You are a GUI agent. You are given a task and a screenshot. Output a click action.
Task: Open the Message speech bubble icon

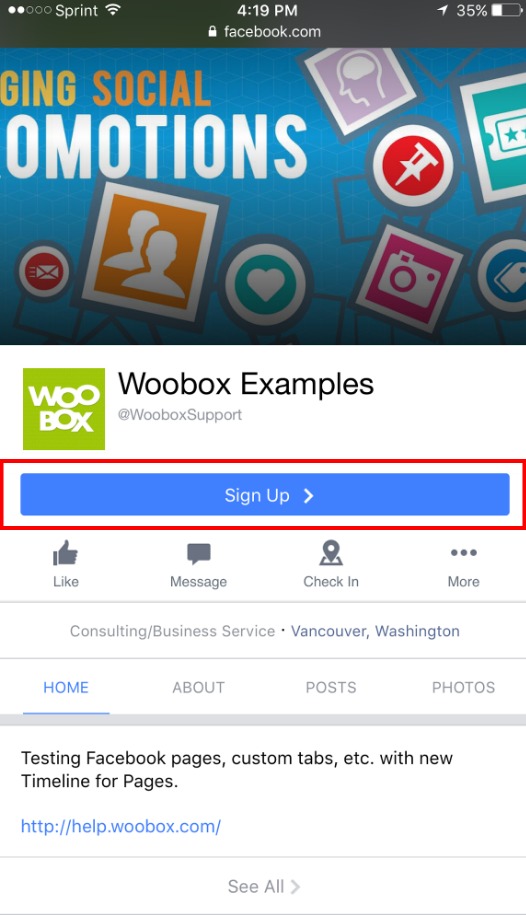point(198,553)
